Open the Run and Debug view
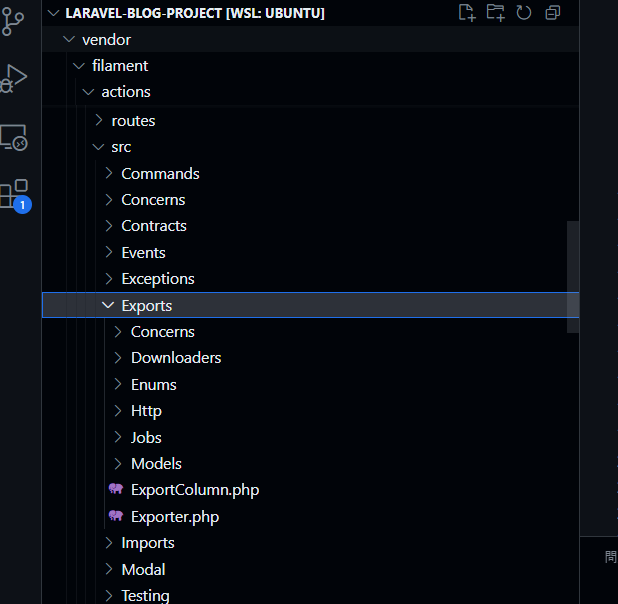 [x=13, y=78]
